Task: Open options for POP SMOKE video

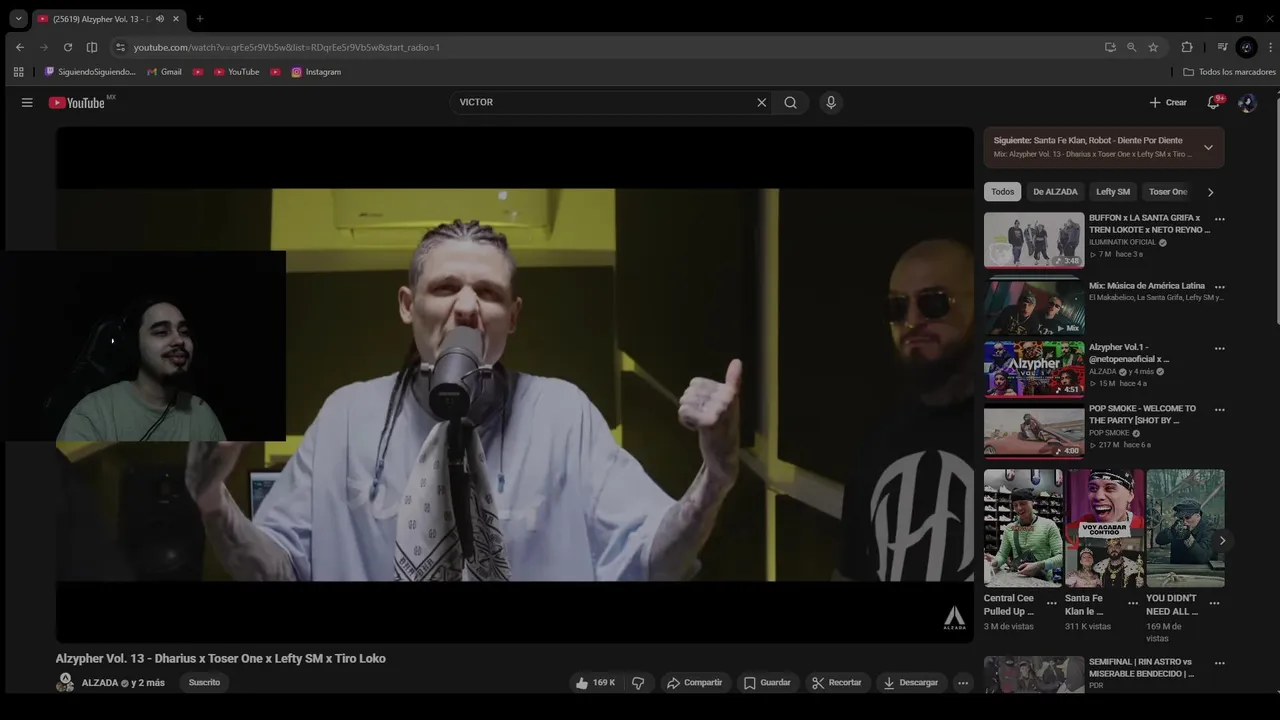Action: pos(1219,410)
